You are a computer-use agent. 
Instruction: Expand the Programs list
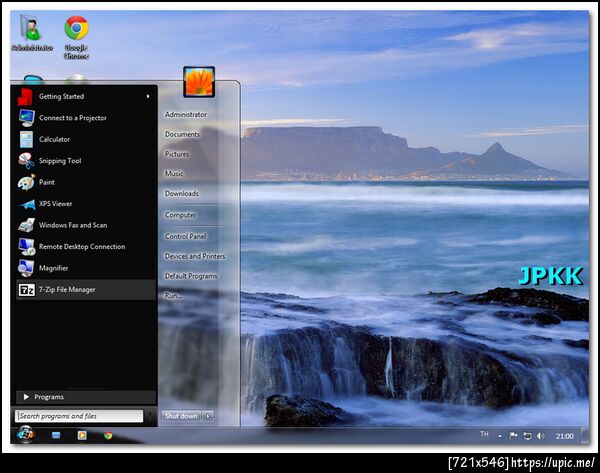tap(86, 397)
